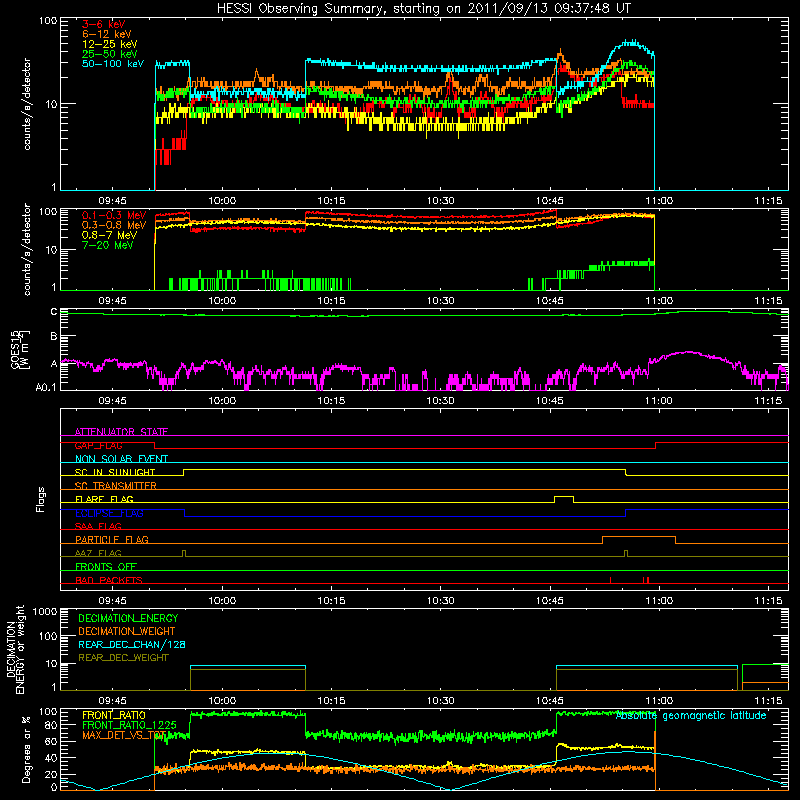Select the NON_SOLAR_EVENT flag label

click(121, 459)
